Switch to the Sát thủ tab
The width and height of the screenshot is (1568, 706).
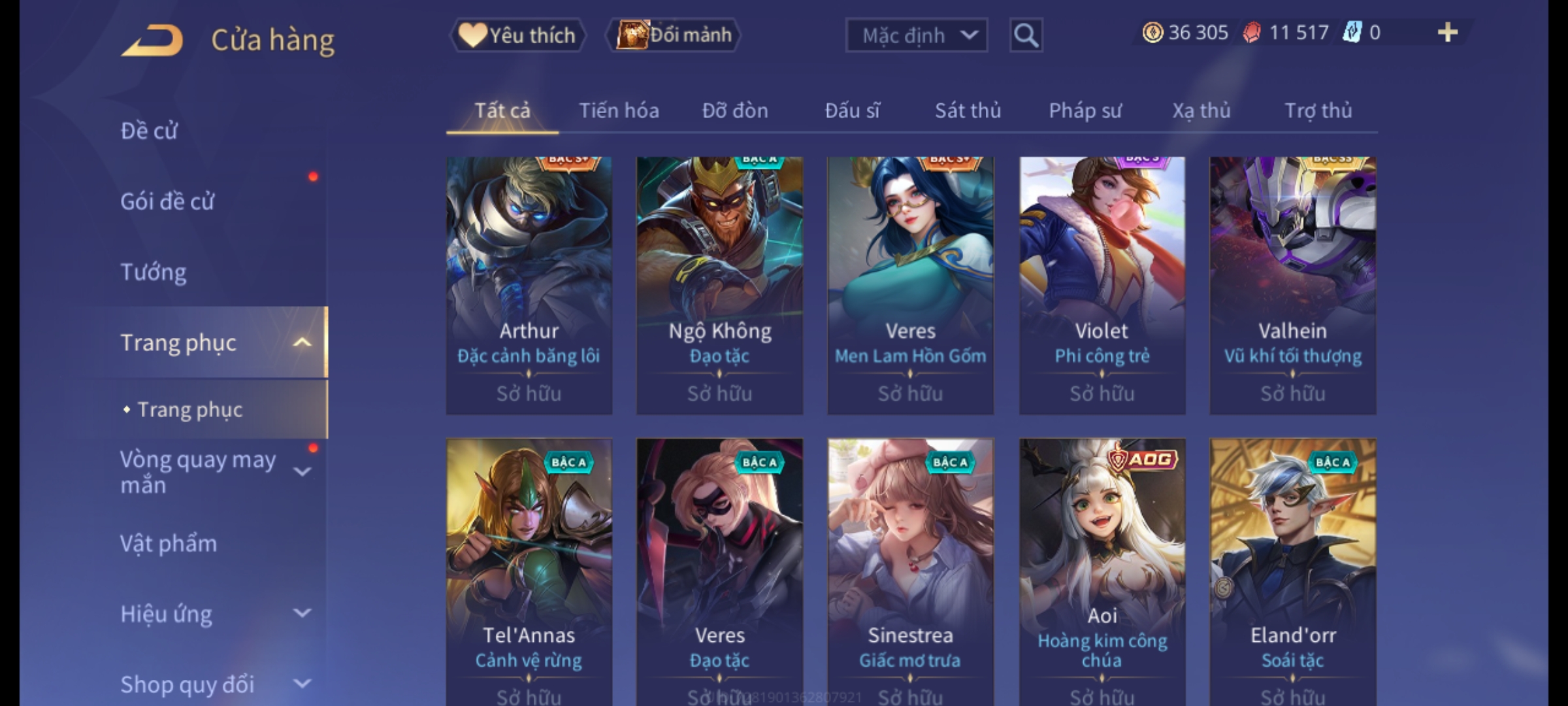point(968,110)
